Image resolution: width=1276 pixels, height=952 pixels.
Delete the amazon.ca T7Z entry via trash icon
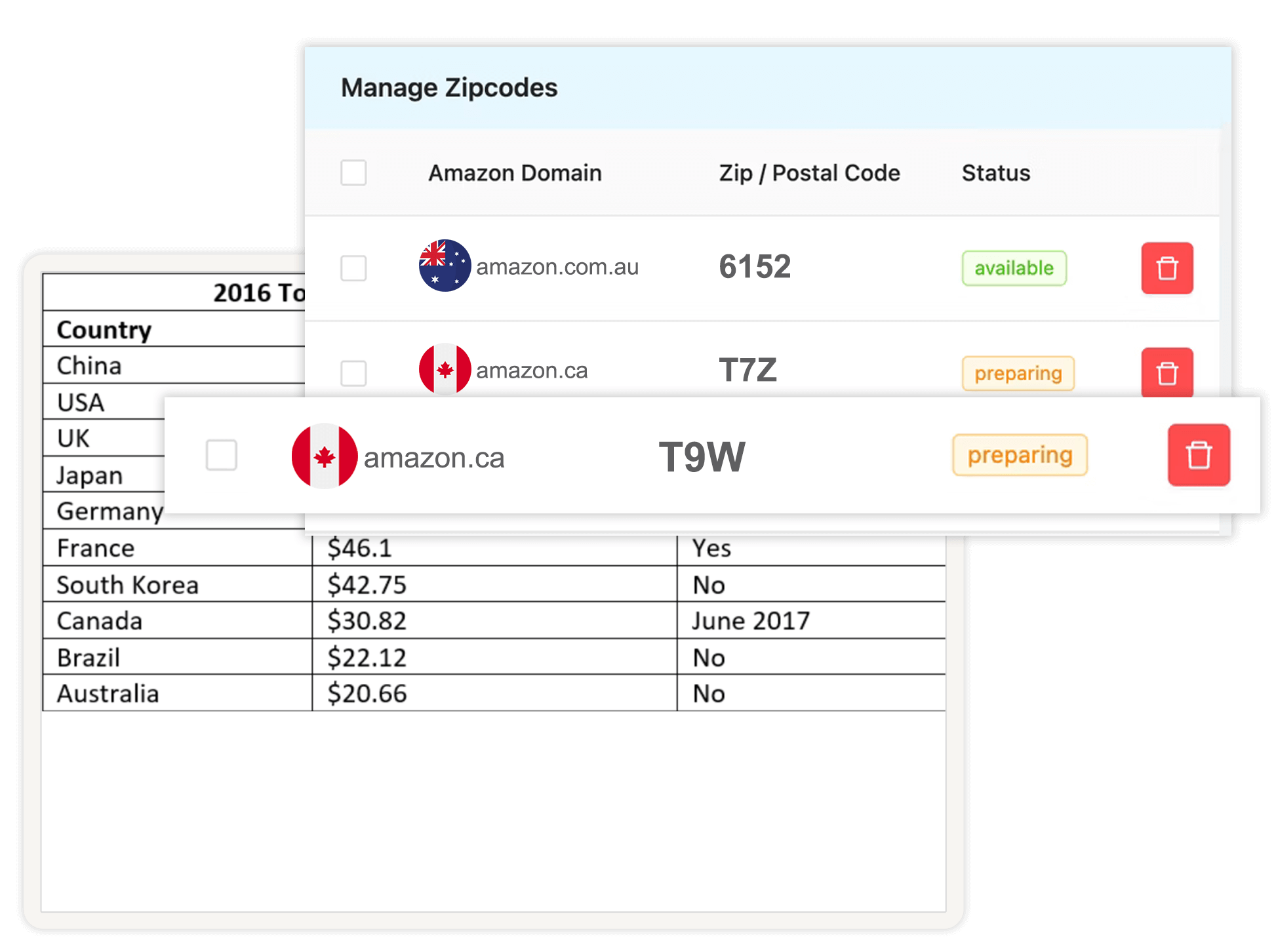pyautogui.click(x=1166, y=372)
